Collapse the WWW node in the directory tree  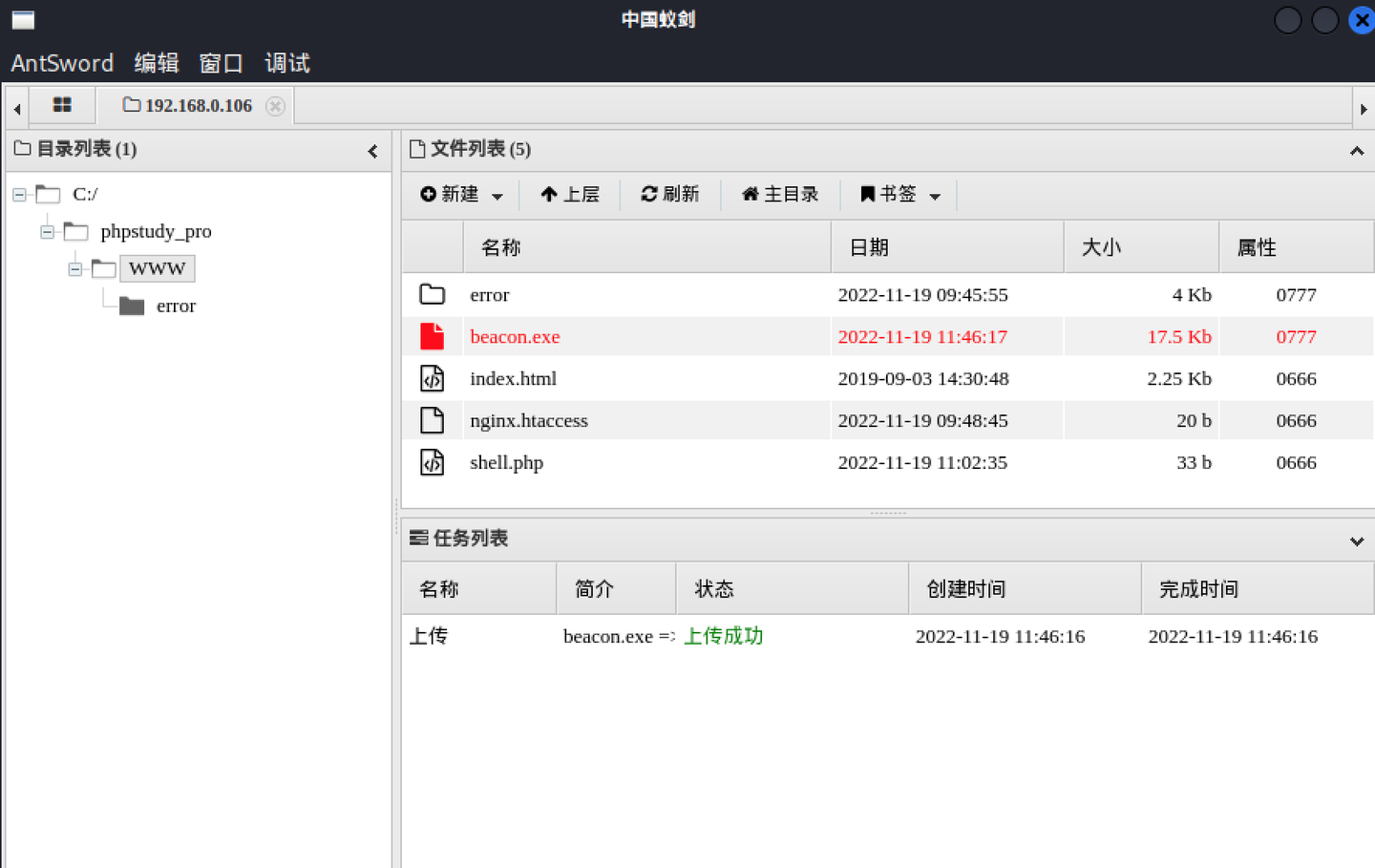coord(75,268)
